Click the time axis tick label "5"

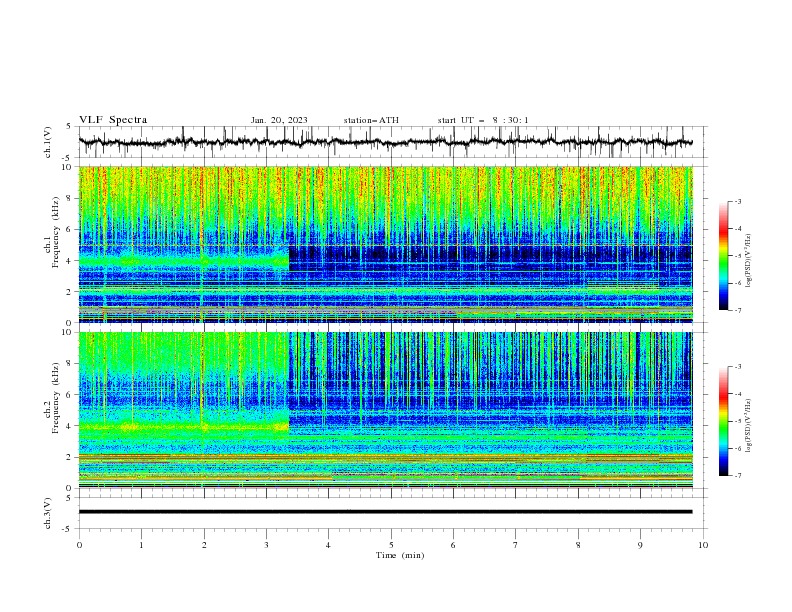(391, 545)
